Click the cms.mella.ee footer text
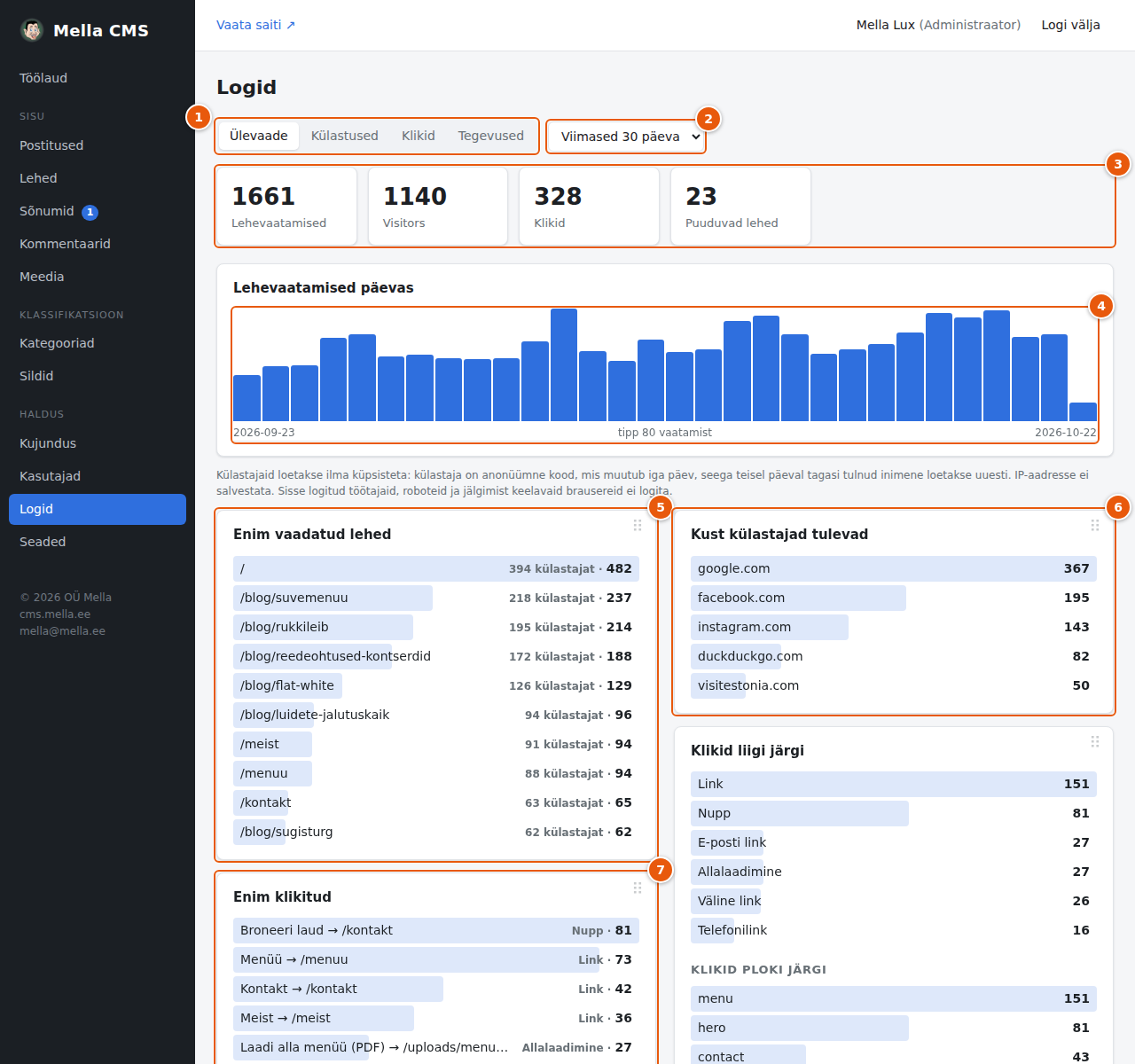 [55, 614]
